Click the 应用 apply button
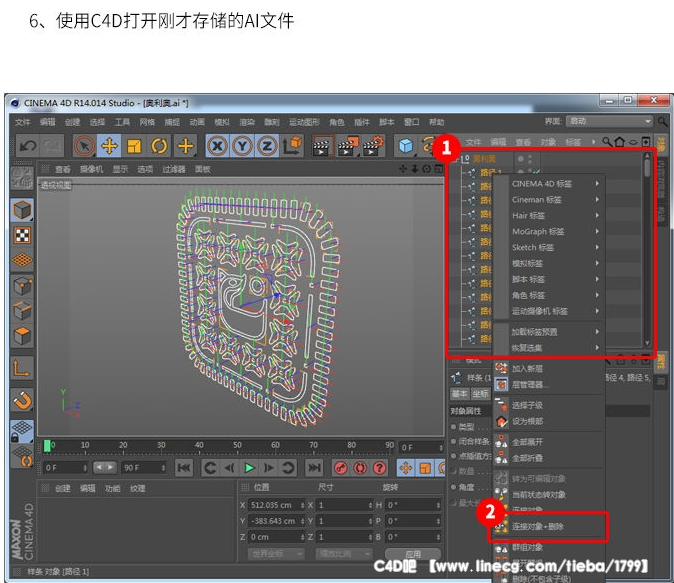Screen dimensions: 674x583 tap(413, 554)
